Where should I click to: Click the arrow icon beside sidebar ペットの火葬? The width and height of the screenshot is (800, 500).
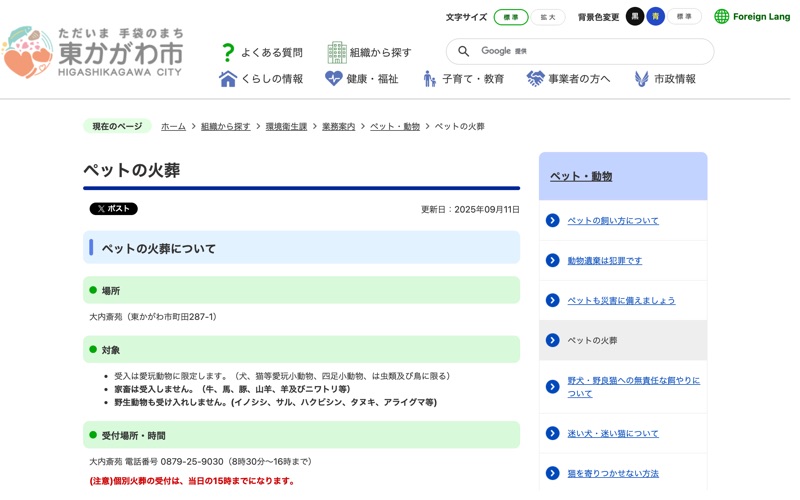(x=553, y=340)
